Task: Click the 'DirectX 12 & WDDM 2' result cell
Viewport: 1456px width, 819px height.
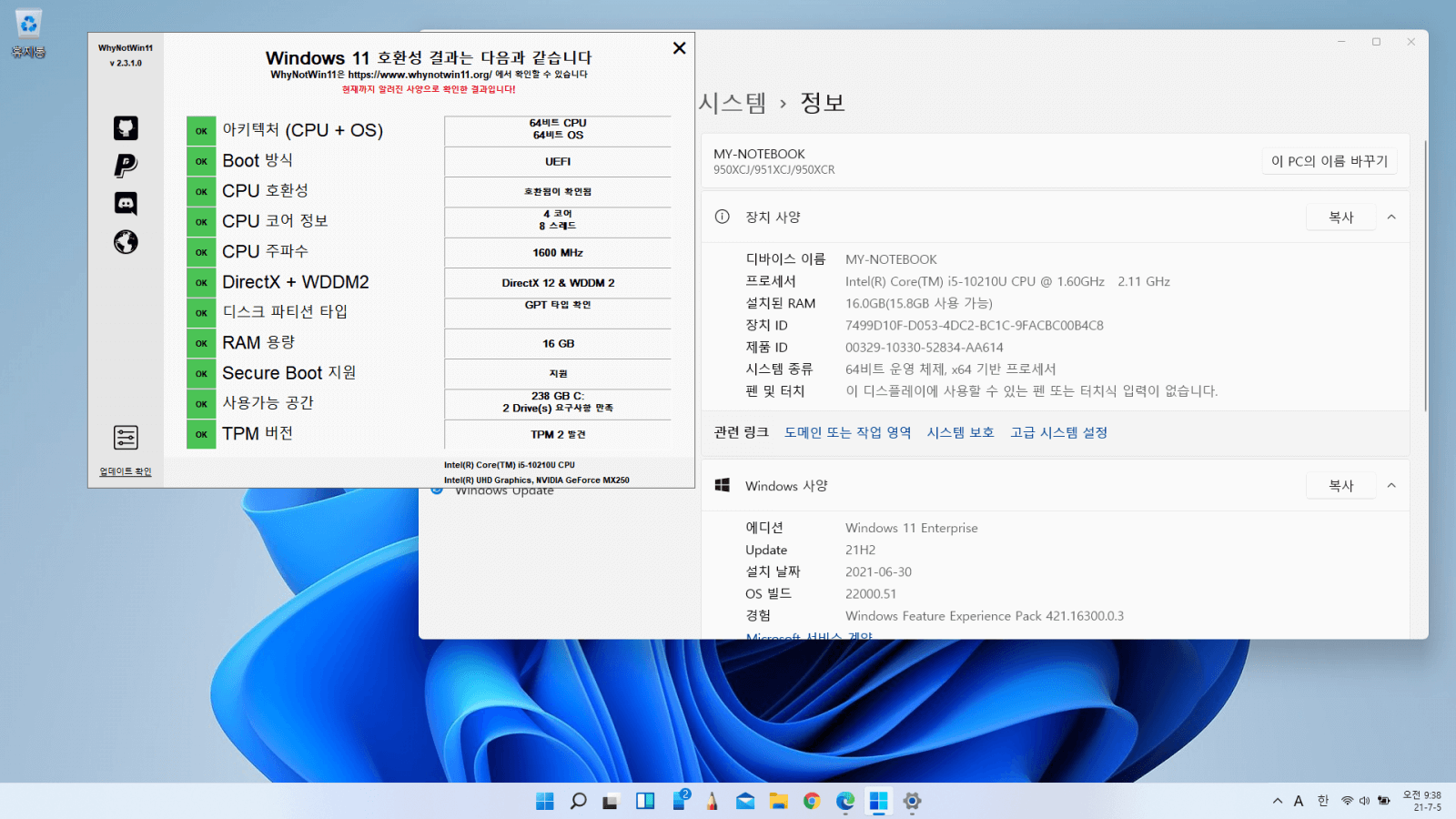Action: point(558,283)
